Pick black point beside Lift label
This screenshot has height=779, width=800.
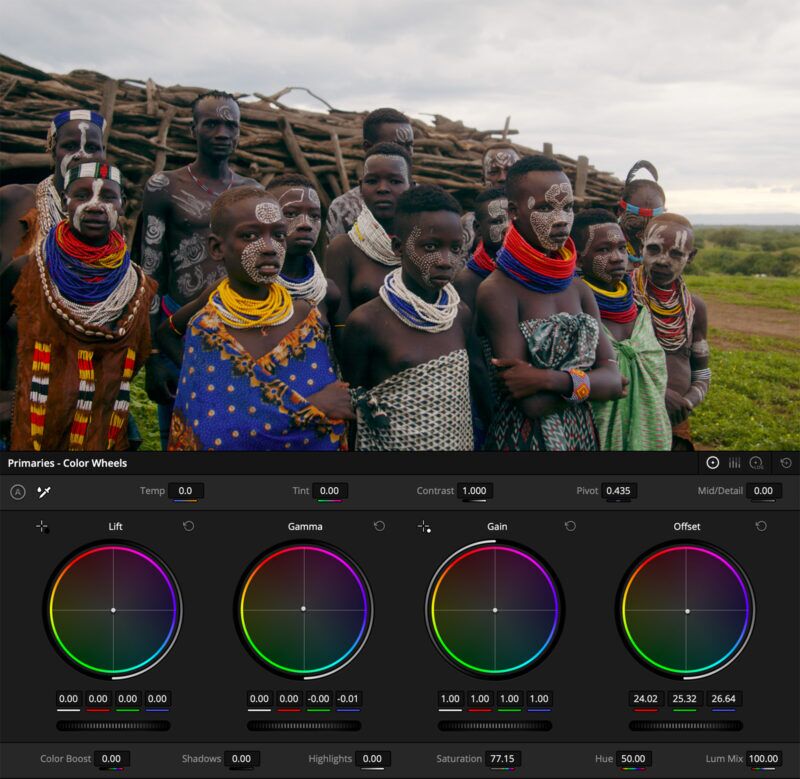pyautogui.click(x=43, y=526)
